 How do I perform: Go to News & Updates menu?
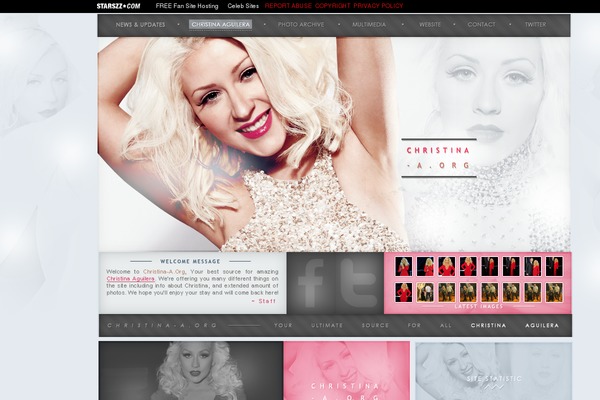[140, 24]
